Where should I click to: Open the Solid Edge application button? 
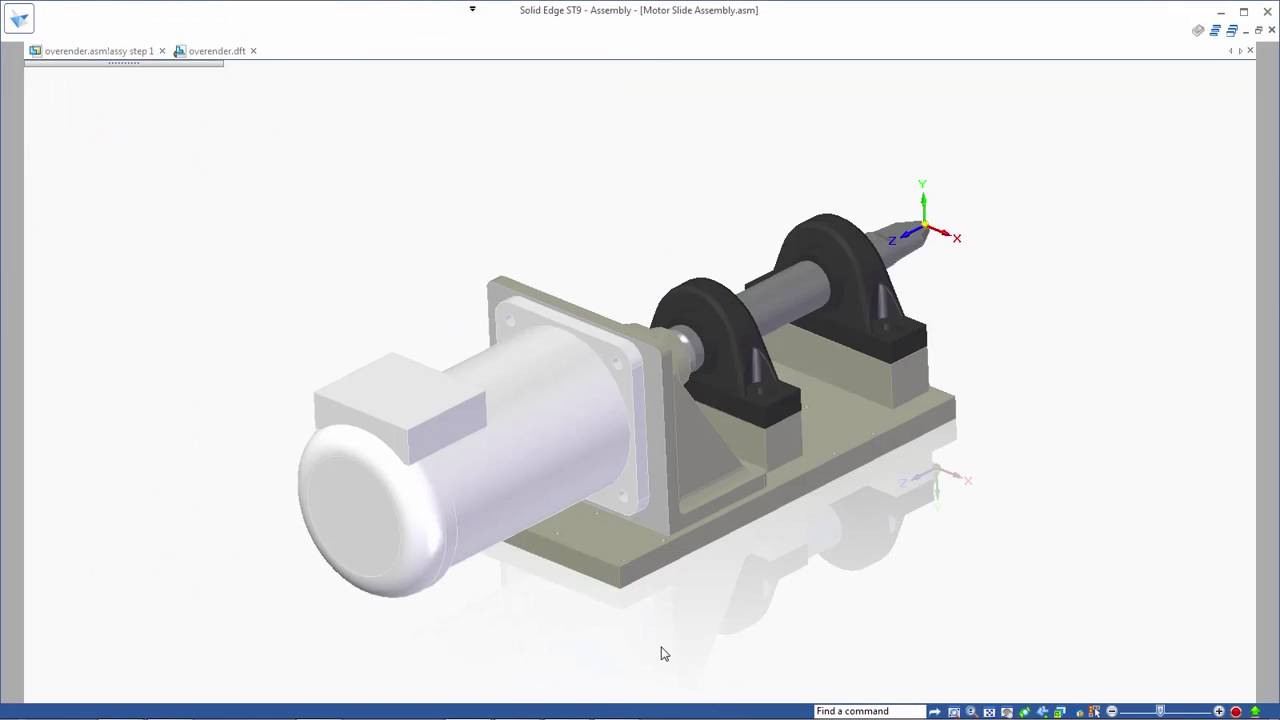click(x=19, y=19)
